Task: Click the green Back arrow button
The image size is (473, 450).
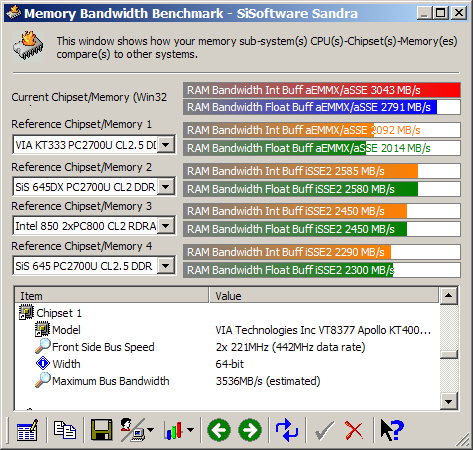Action: pyautogui.click(x=219, y=430)
